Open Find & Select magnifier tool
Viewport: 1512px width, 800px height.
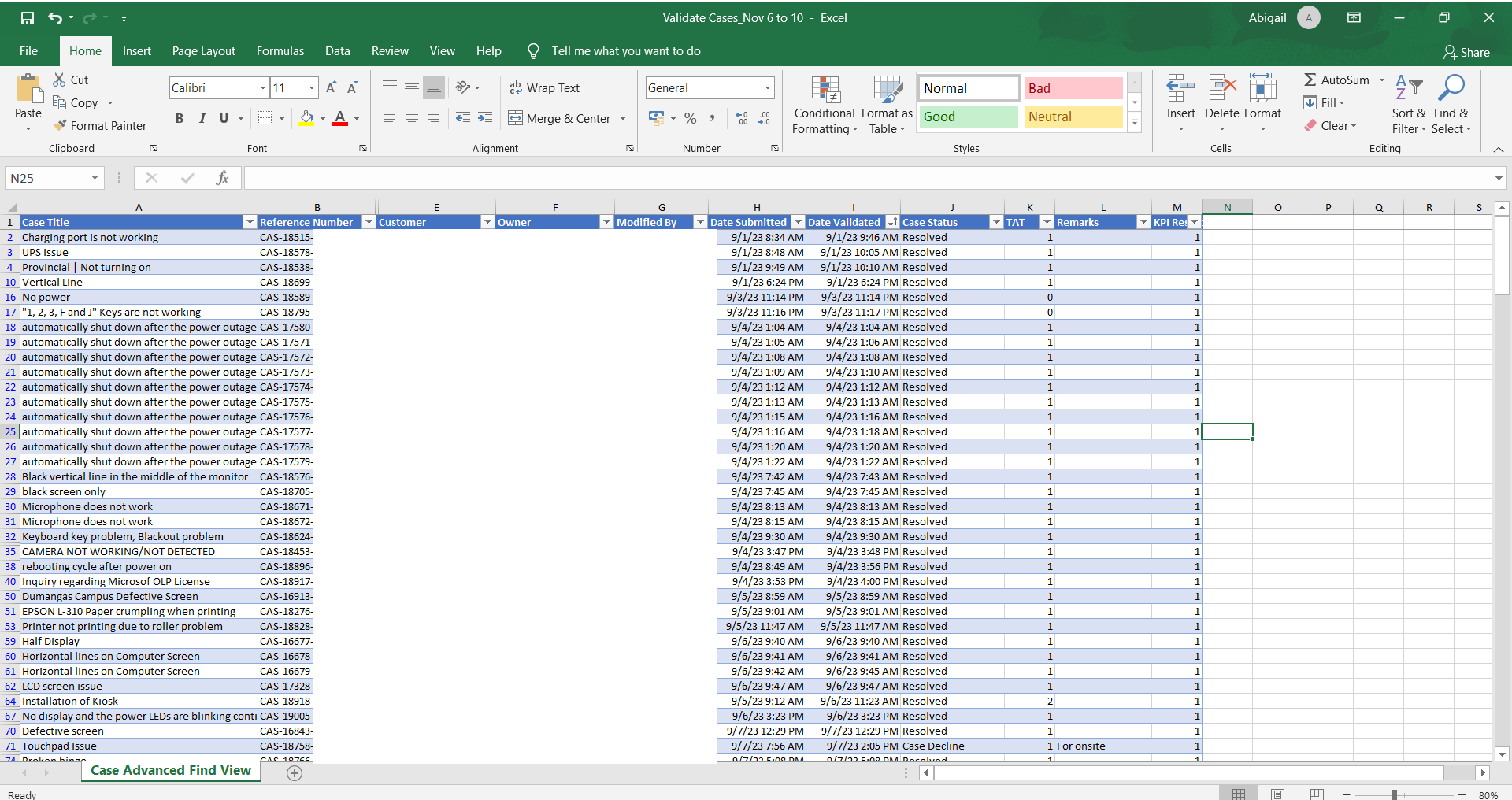pos(1451,88)
